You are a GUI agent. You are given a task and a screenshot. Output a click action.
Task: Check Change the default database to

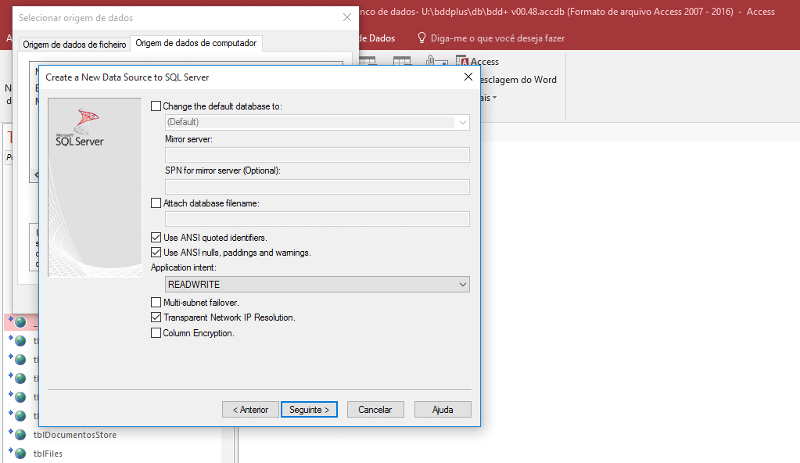(156, 106)
